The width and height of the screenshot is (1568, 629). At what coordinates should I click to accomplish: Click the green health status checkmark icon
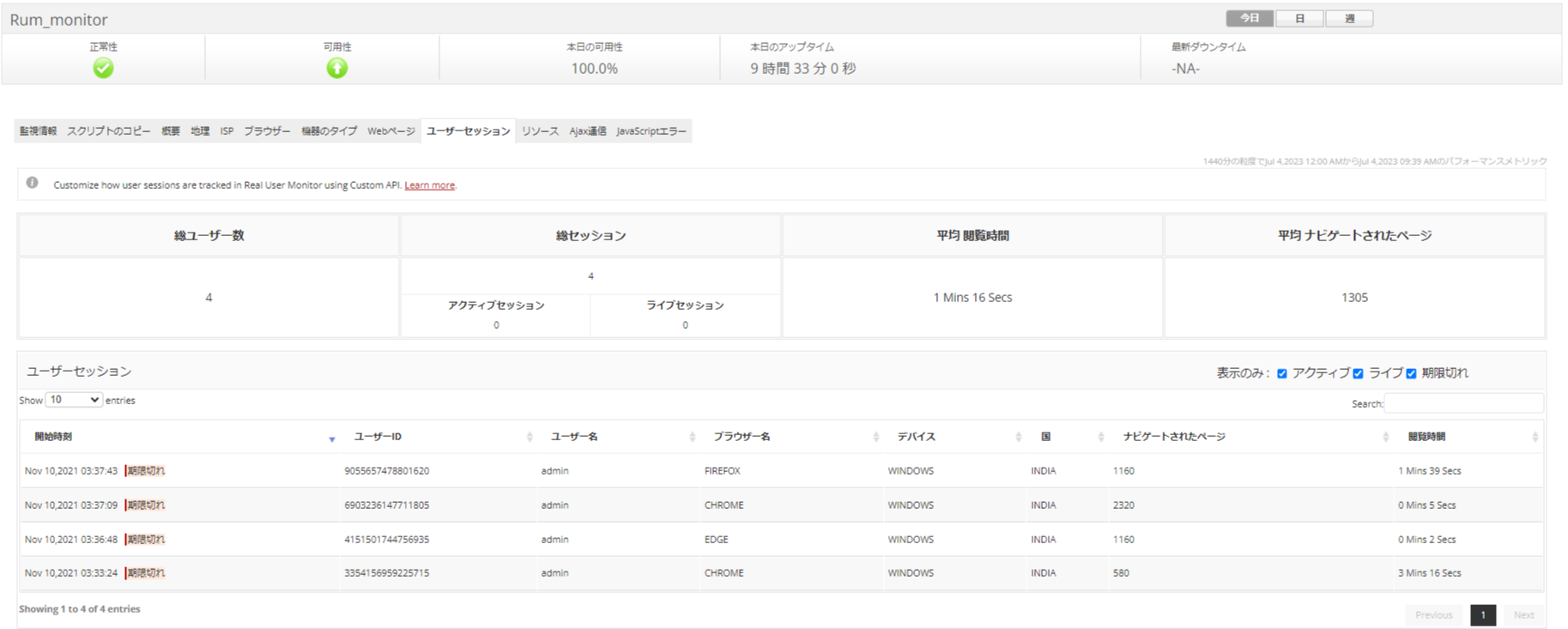point(103,69)
